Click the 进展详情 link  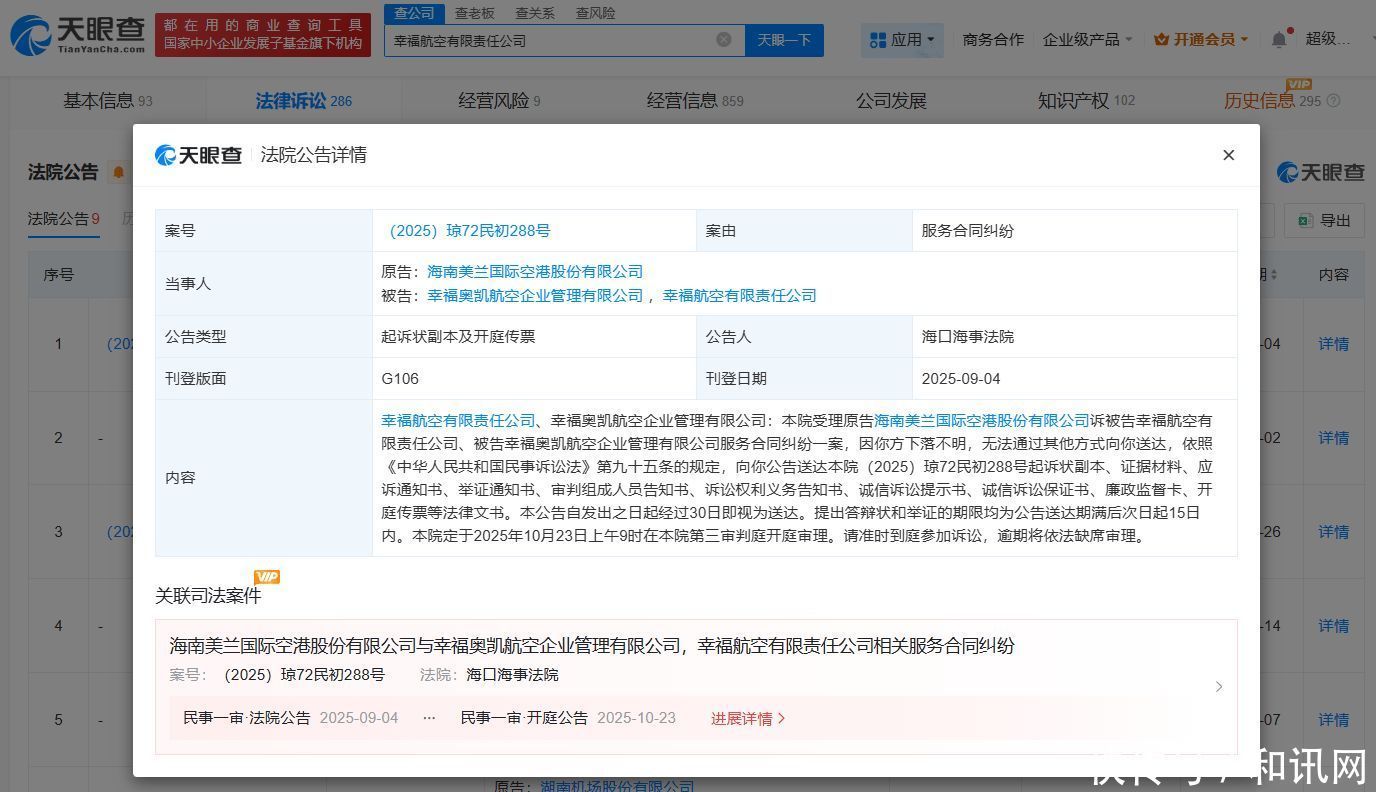pos(748,719)
